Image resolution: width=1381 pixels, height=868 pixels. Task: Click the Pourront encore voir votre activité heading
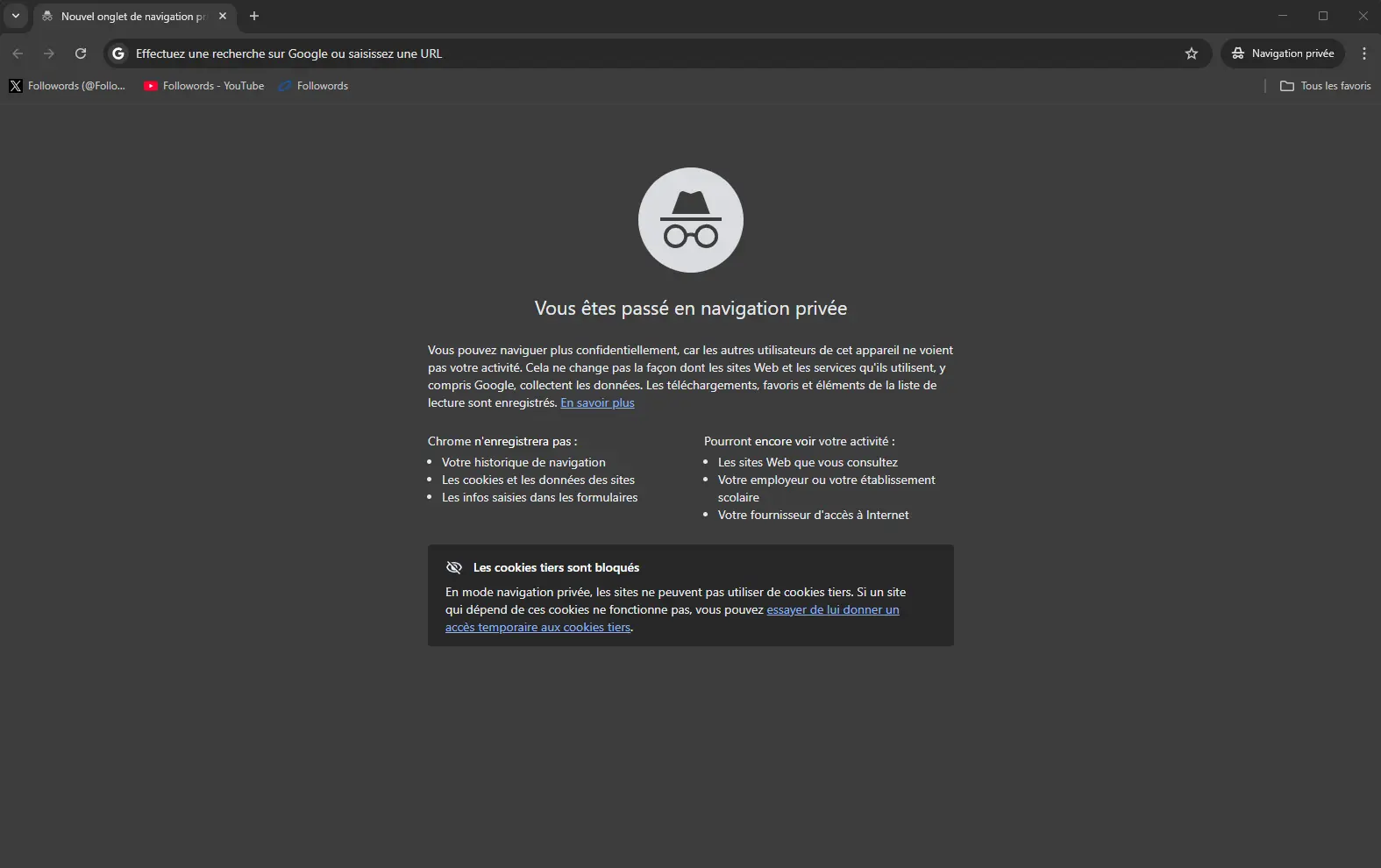coord(800,441)
